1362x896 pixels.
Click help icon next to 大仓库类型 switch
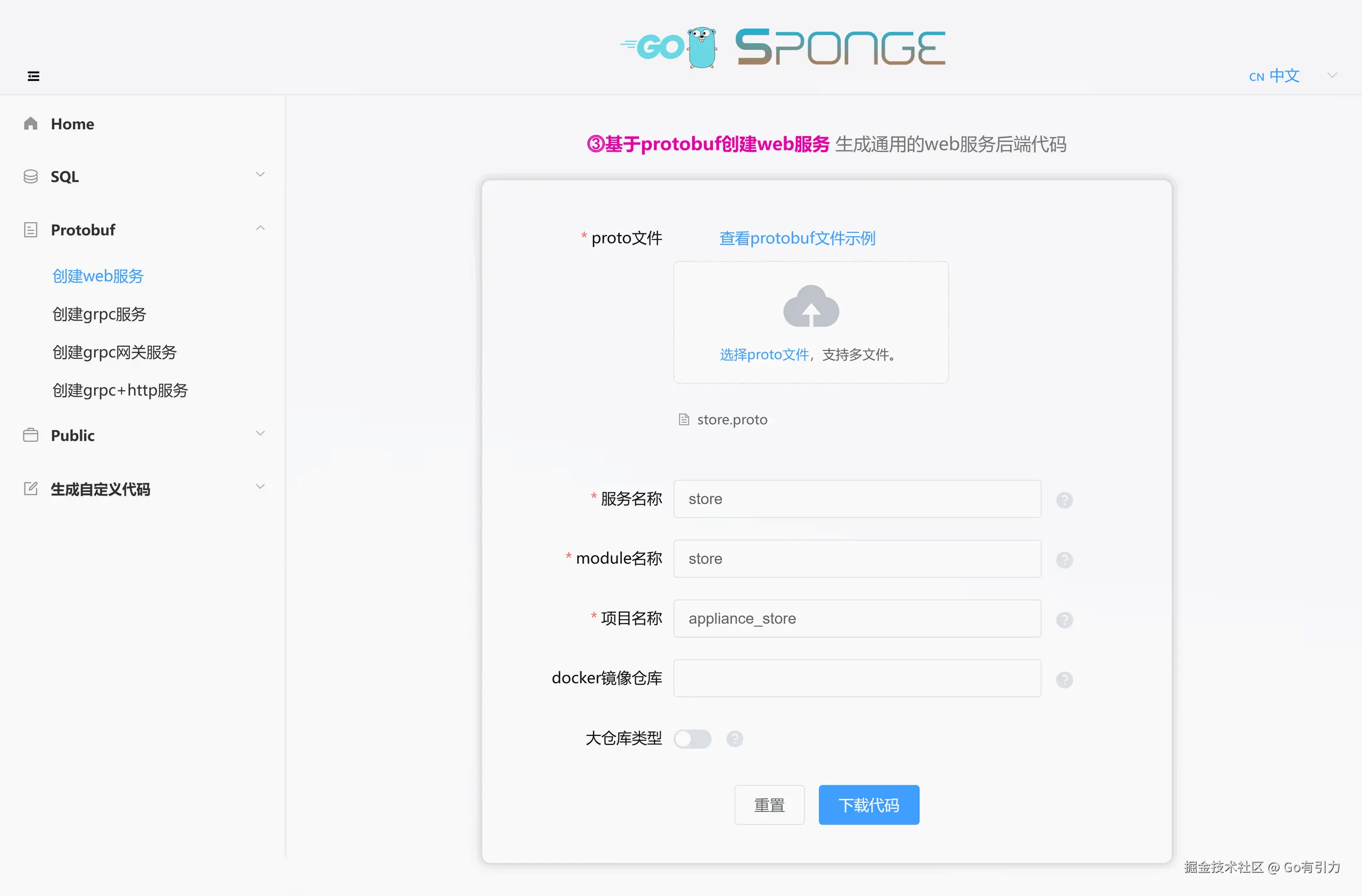click(x=734, y=739)
